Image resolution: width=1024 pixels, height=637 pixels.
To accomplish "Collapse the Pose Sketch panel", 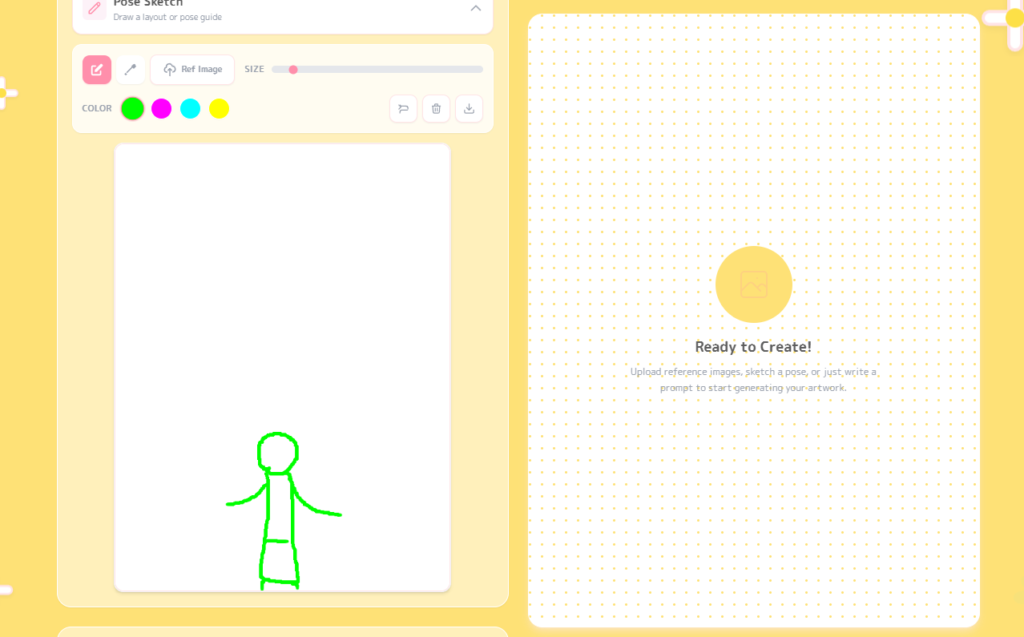I will coord(476,8).
